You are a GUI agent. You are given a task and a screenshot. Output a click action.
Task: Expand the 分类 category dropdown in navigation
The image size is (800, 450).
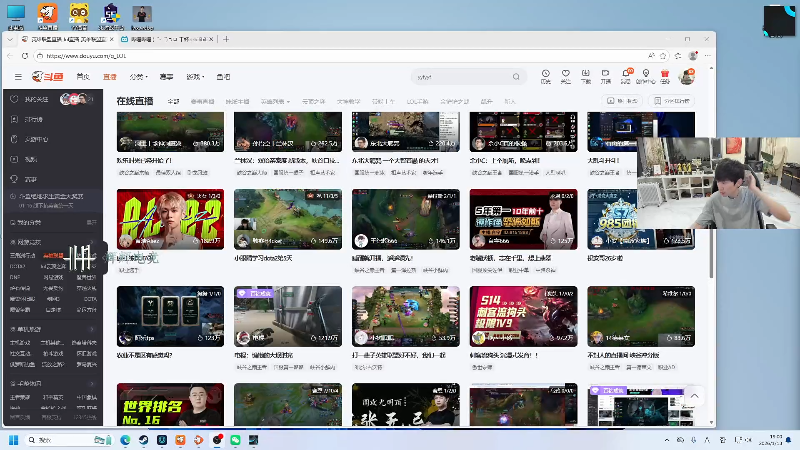138,77
